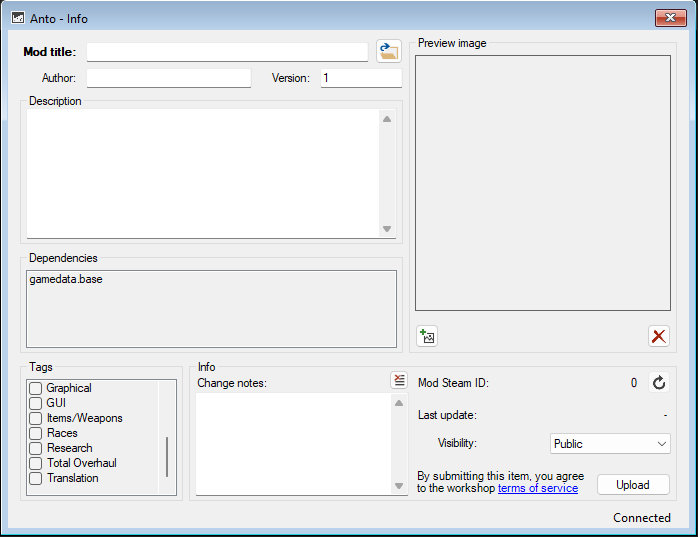The image size is (698, 537).
Task: Click the Description scroll down arrow
Action: 387,229
